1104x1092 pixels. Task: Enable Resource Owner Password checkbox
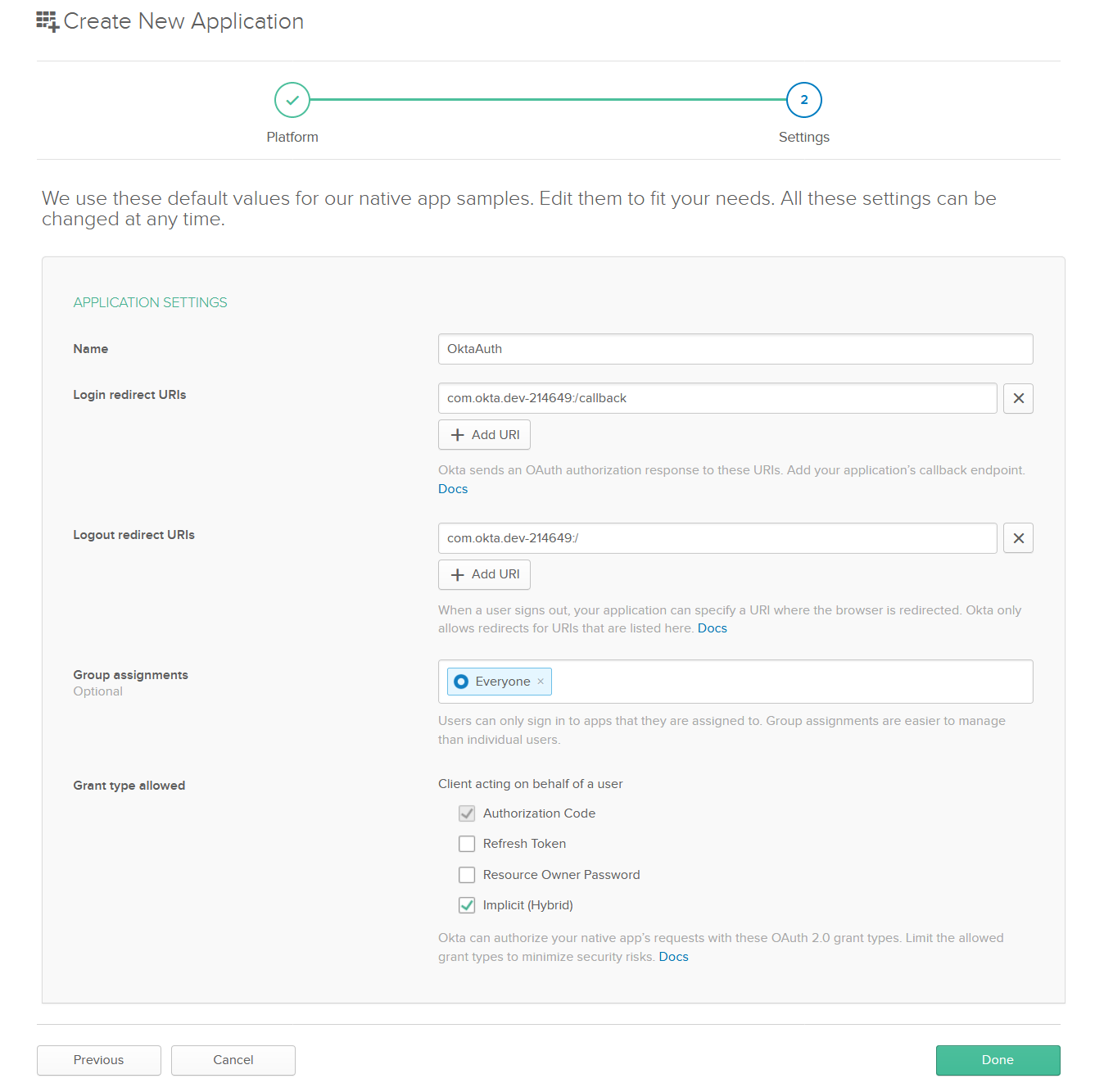pyautogui.click(x=467, y=875)
